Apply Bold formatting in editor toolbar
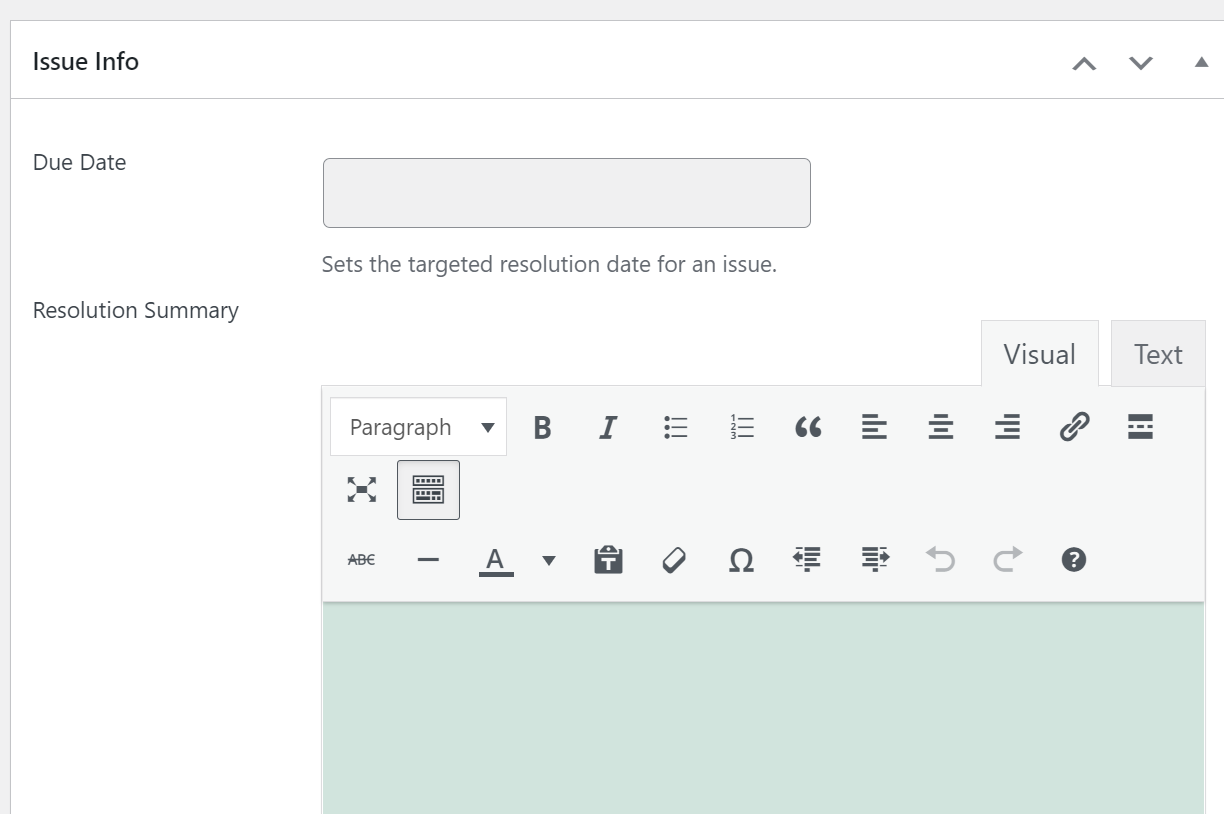Screen dimensions: 1224x814 (542, 428)
